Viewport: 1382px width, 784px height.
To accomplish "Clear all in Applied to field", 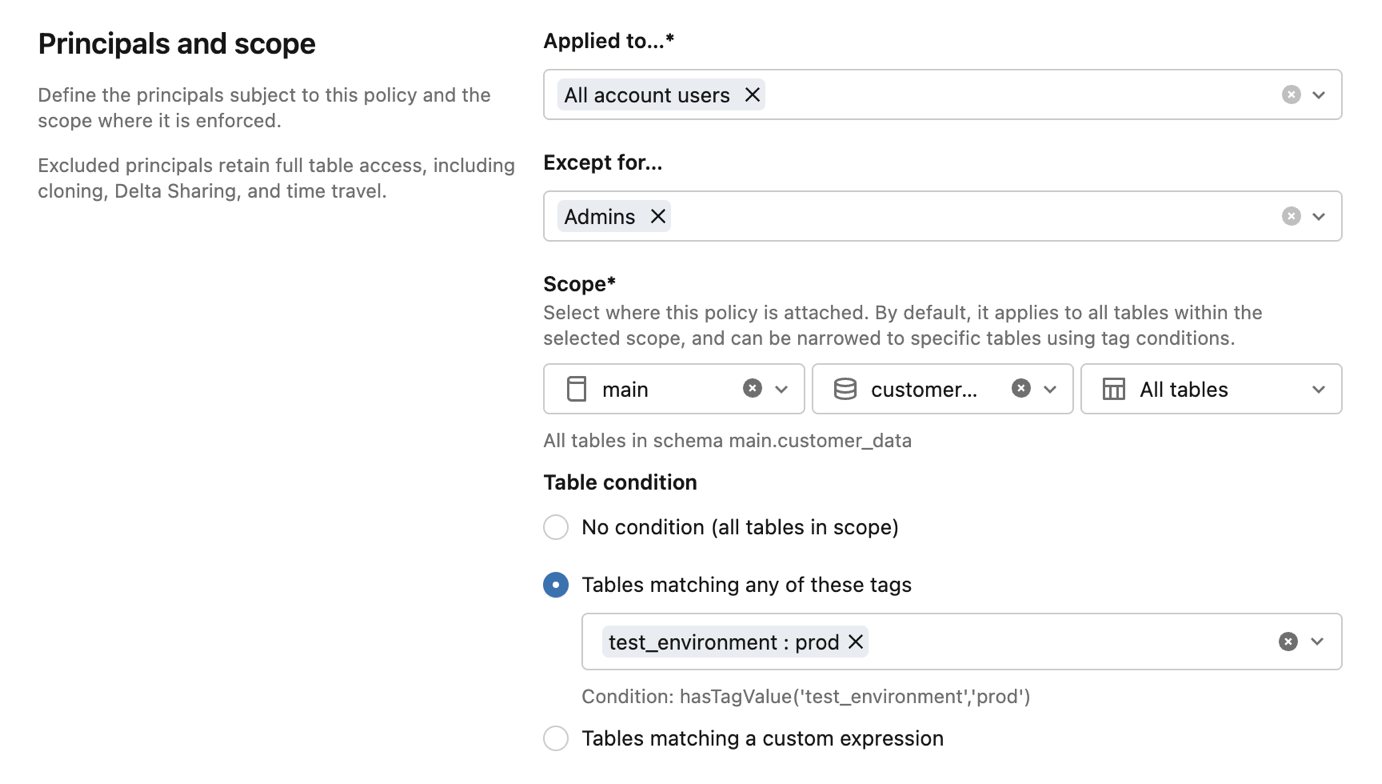I will [x=1291, y=95].
